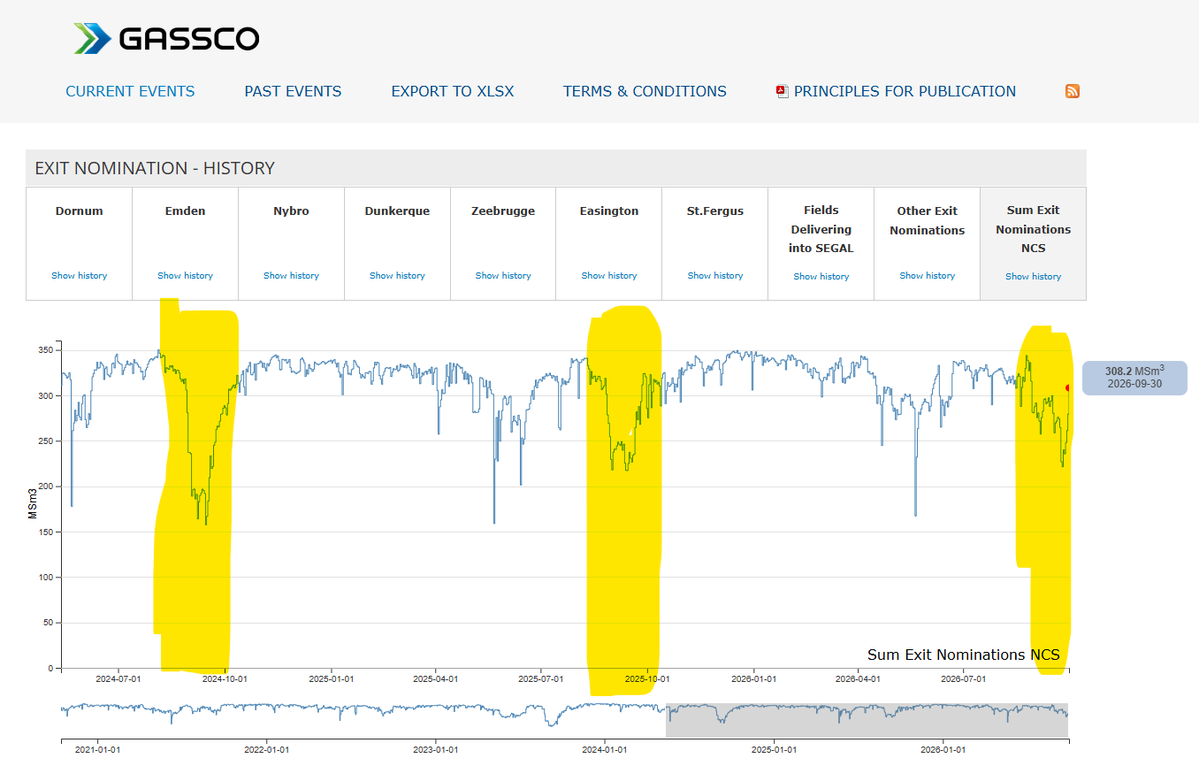The width and height of the screenshot is (1199, 766).
Task: Show history for Fields Delivering into SEGAL
Action: (821, 276)
